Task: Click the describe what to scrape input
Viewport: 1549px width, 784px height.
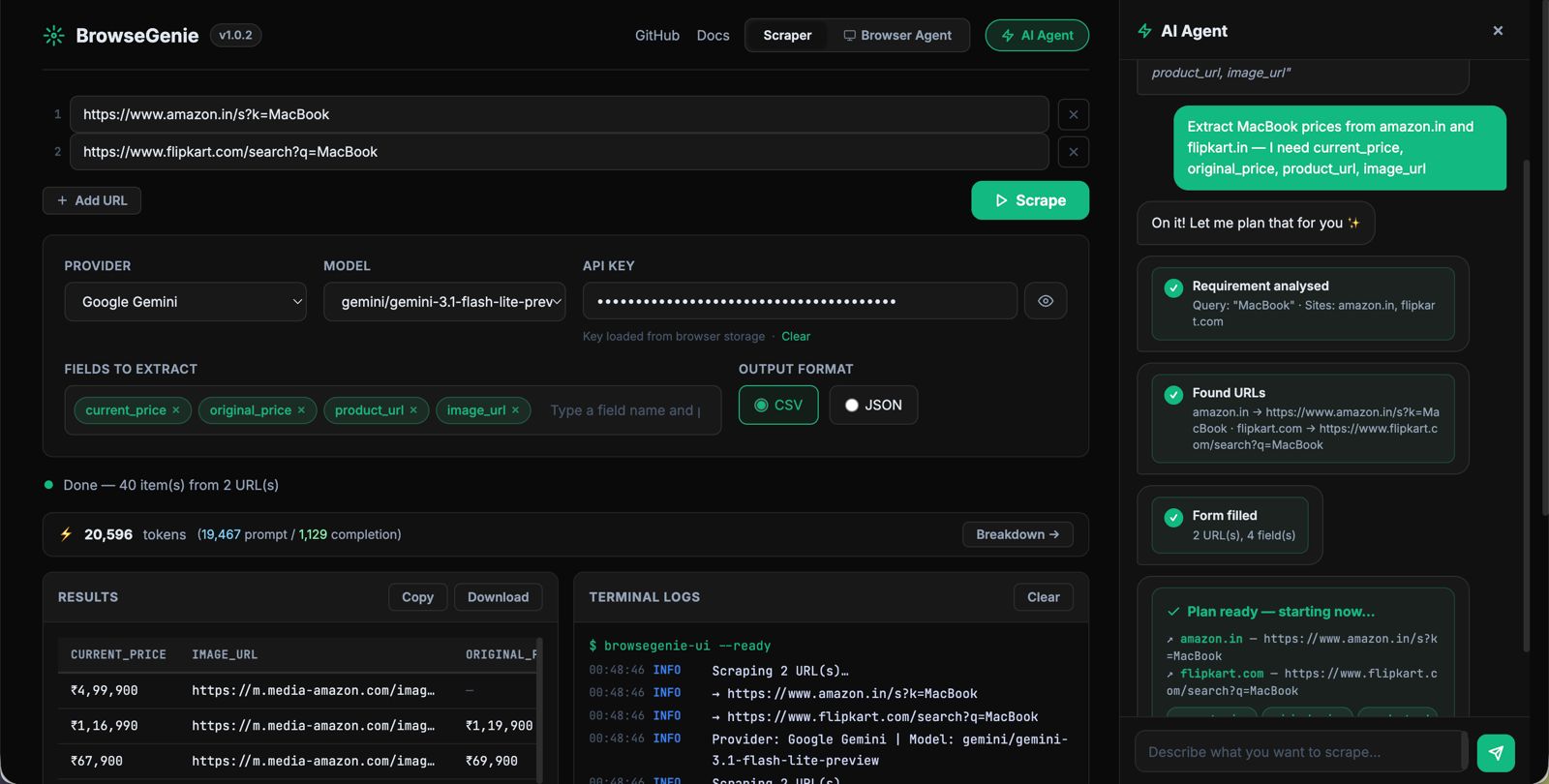Action: point(1301,752)
